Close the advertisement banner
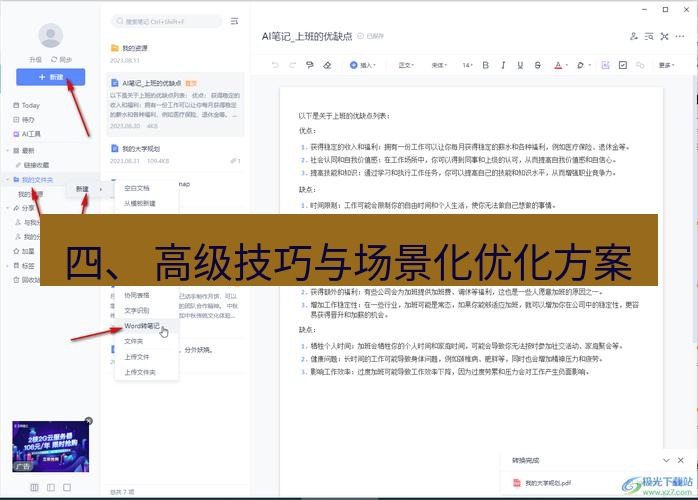Screen dimensions: 698x500 [89, 421]
